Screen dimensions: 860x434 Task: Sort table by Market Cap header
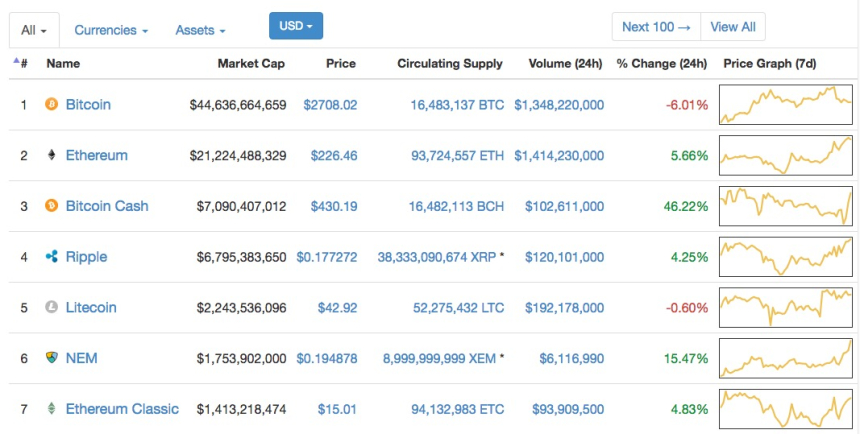pos(251,64)
